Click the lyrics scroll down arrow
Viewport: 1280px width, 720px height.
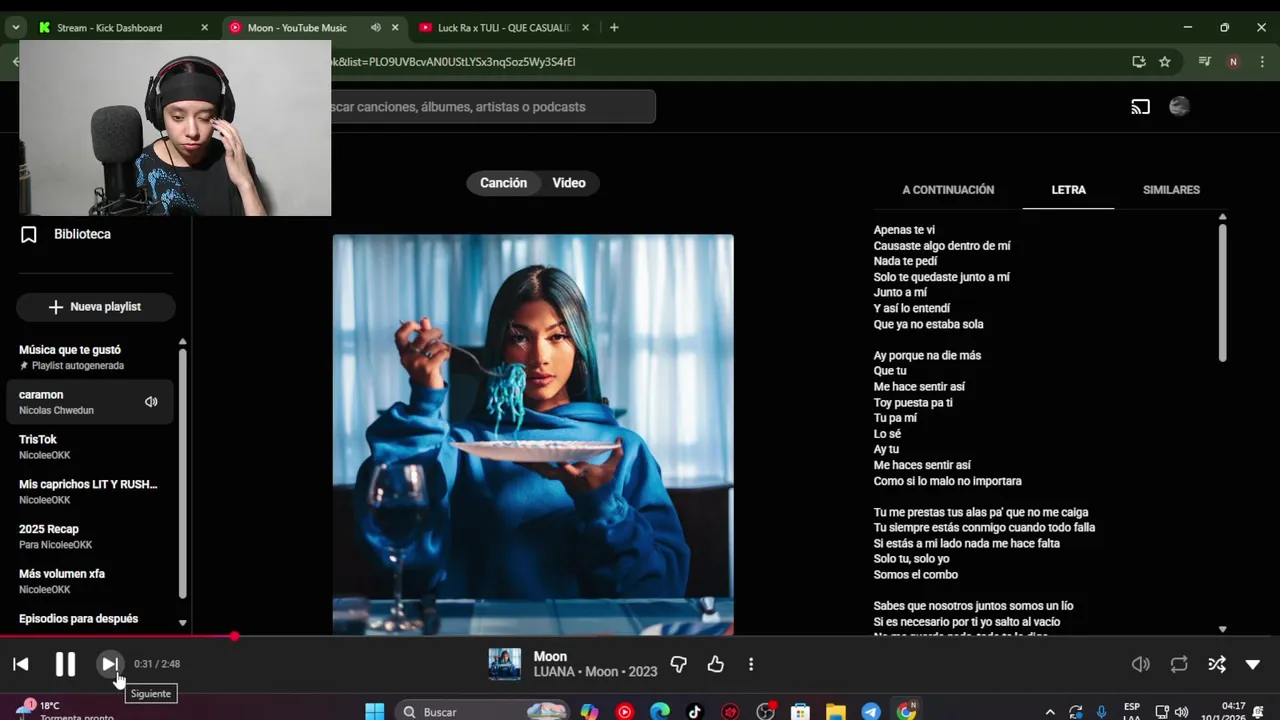tap(1222, 629)
